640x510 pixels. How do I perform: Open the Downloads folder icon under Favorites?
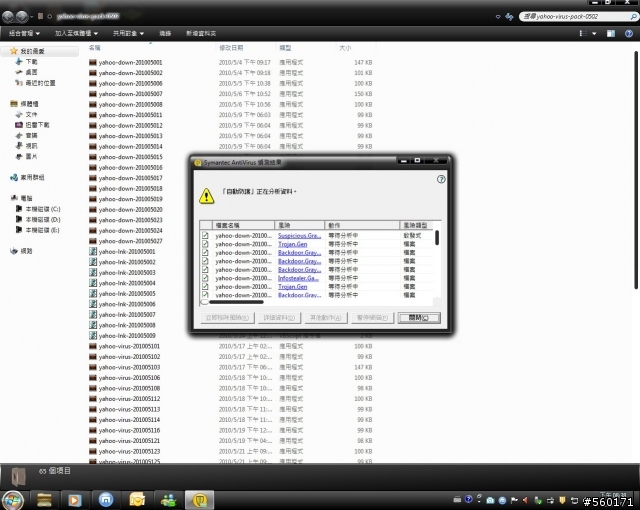[x=19, y=62]
